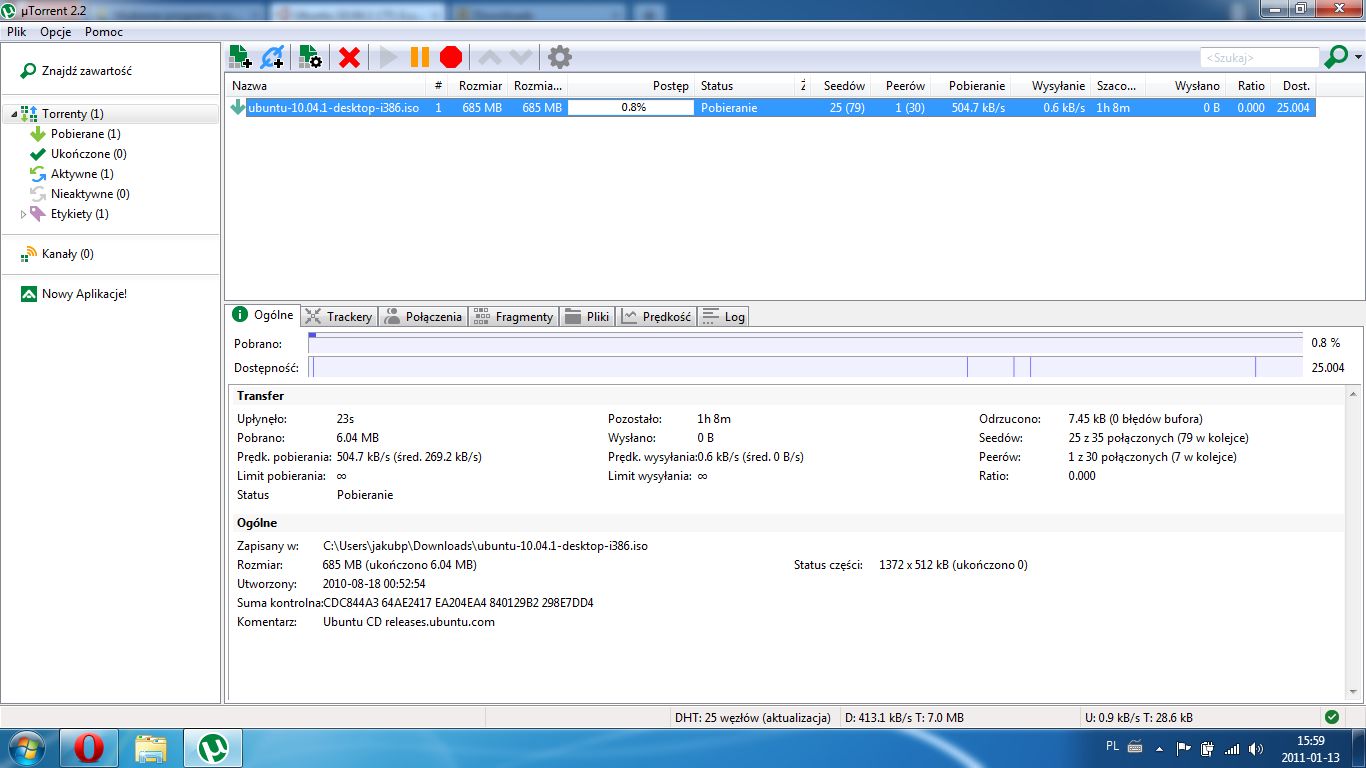Viewport: 1366px width, 768px height.
Task: Click the Add Torrent toolbar icon
Action: [240, 57]
